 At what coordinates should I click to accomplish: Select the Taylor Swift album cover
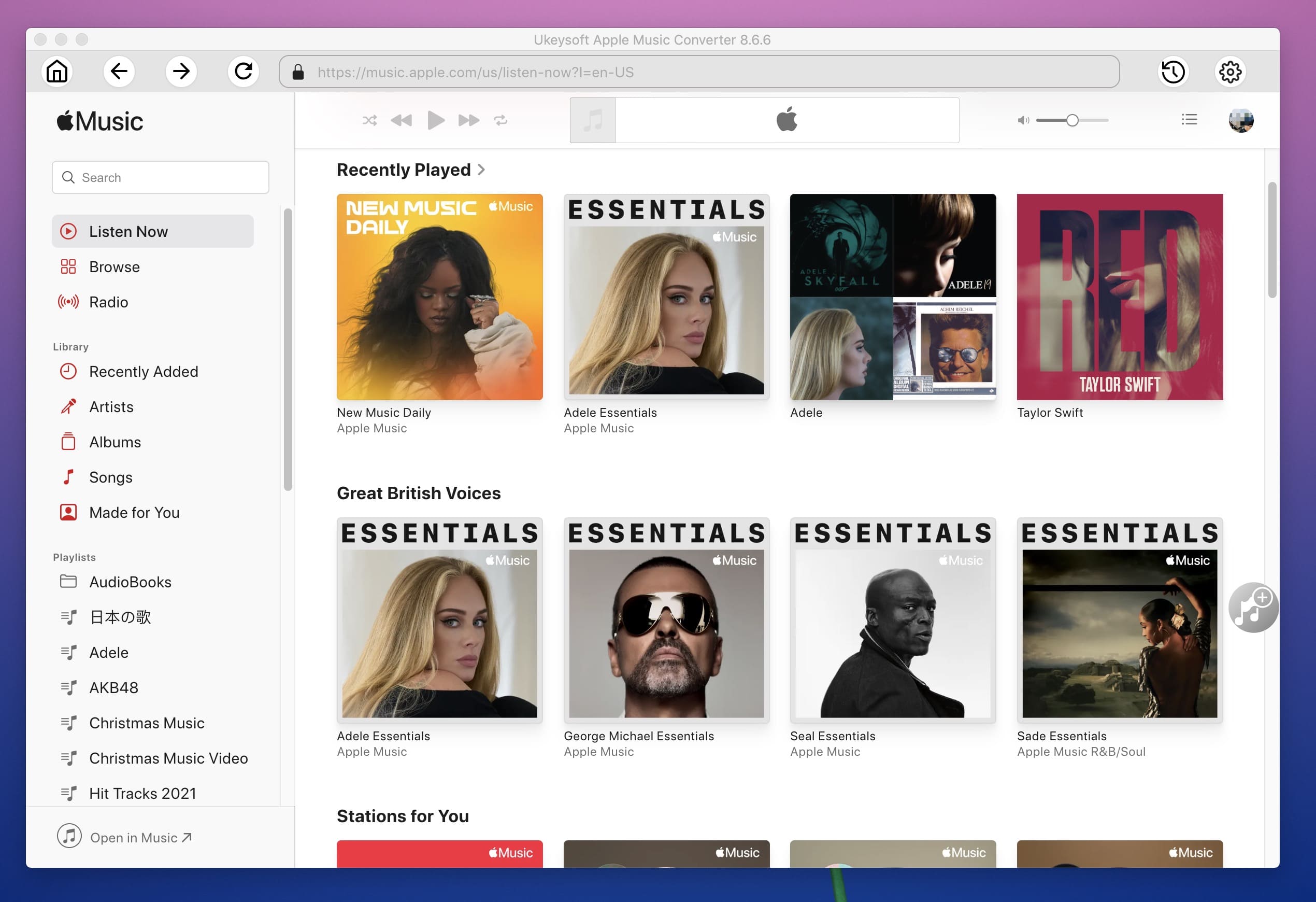tap(1120, 296)
